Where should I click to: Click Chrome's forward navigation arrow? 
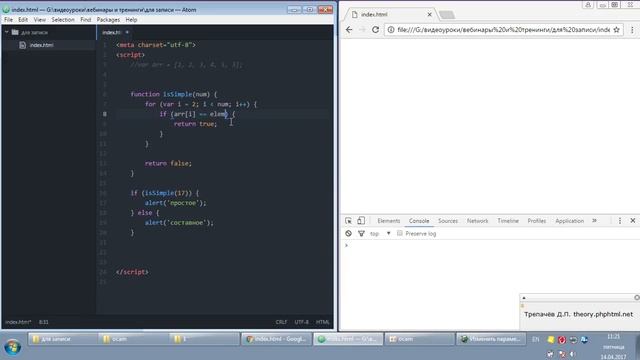pyautogui.click(x=362, y=29)
